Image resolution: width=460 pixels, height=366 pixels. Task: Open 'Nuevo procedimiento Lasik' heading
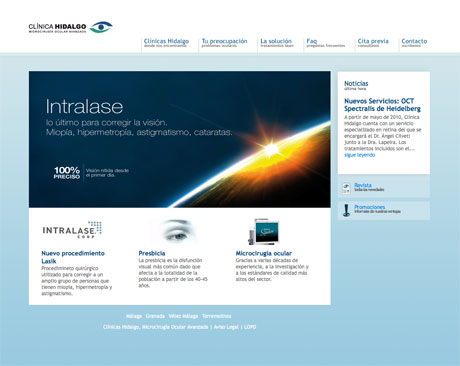(x=73, y=257)
